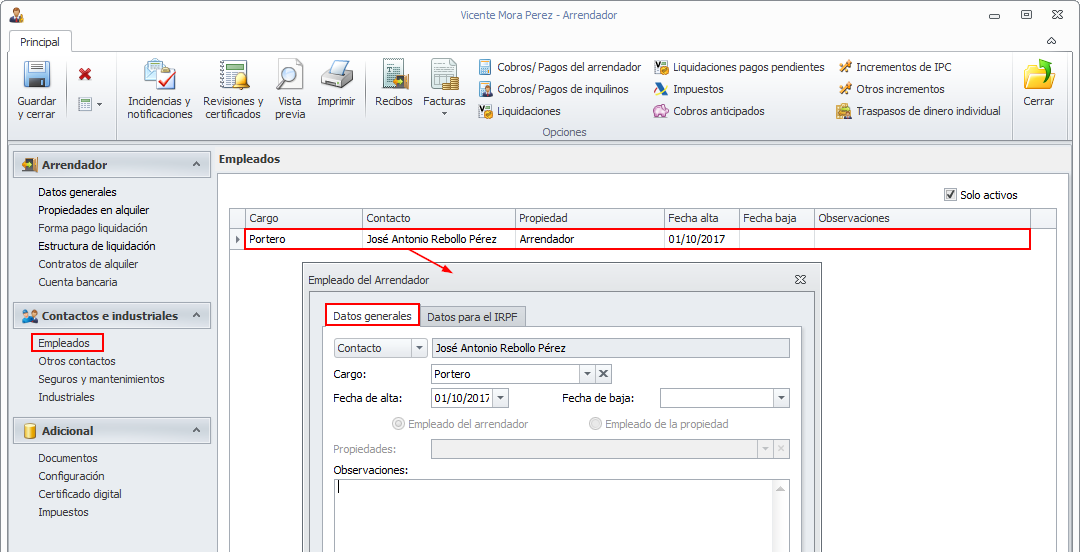Open the Fecha de alta date picker
The height and width of the screenshot is (552, 1080).
click(501, 398)
